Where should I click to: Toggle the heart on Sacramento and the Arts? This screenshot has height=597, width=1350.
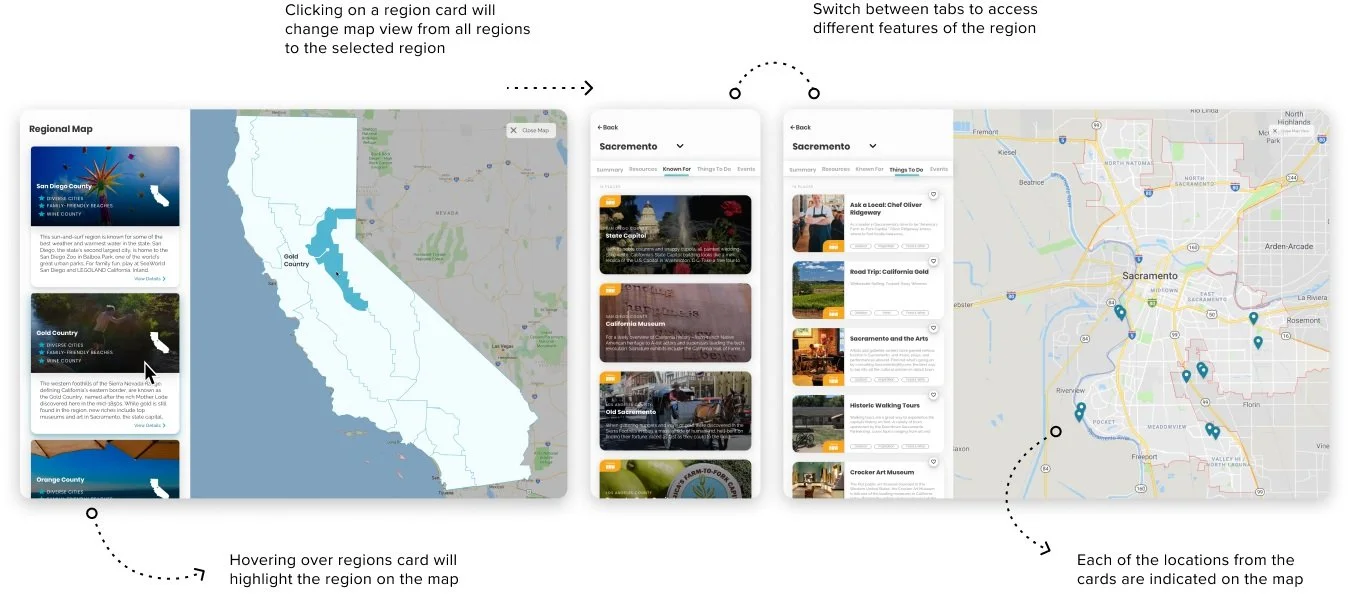click(x=933, y=329)
